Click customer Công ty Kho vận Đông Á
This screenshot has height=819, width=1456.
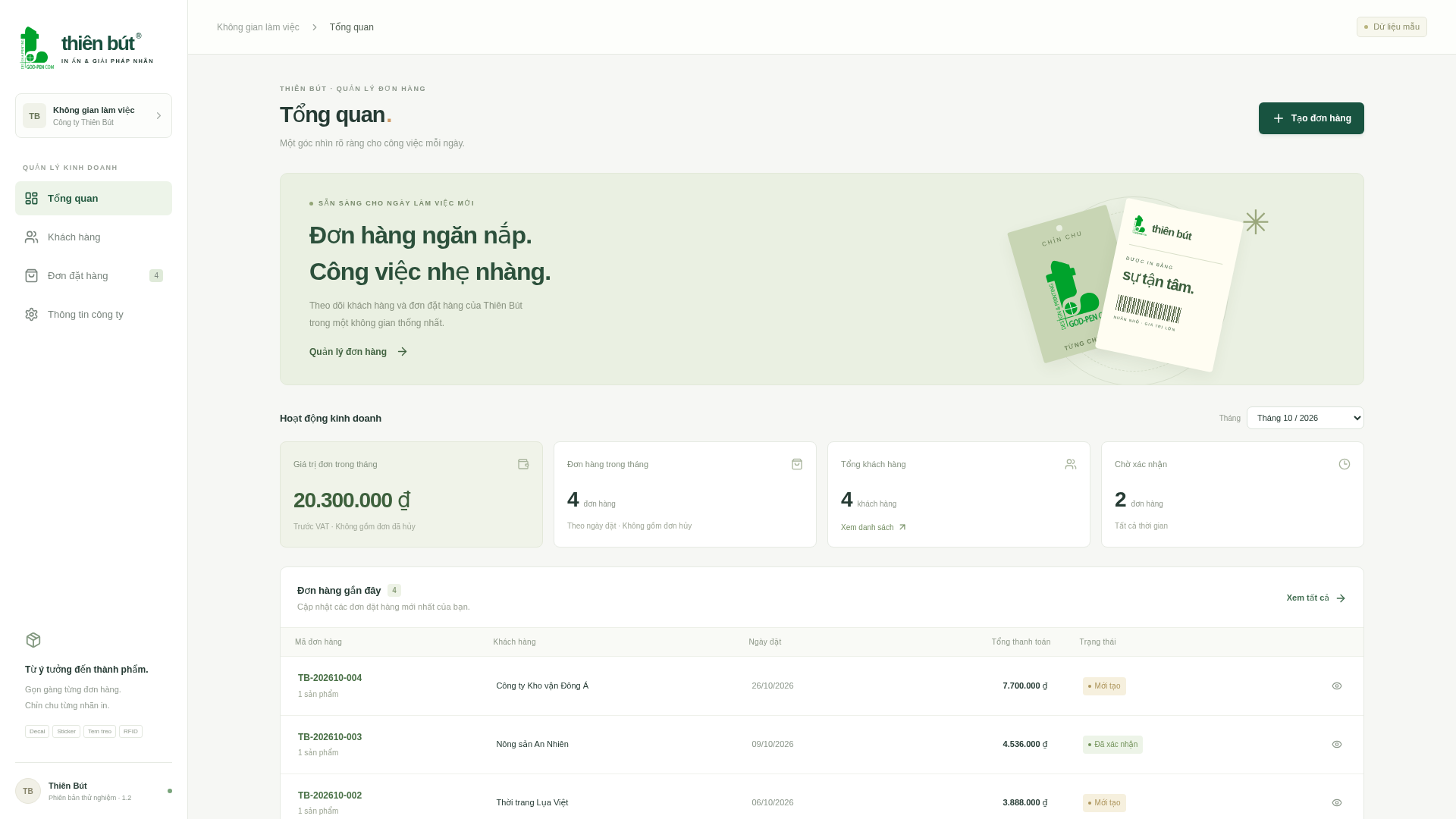tap(542, 686)
